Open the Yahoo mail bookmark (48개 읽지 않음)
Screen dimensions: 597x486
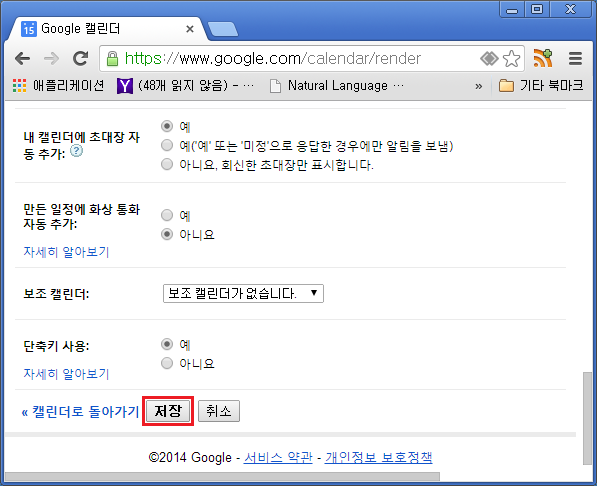(x=185, y=86)
